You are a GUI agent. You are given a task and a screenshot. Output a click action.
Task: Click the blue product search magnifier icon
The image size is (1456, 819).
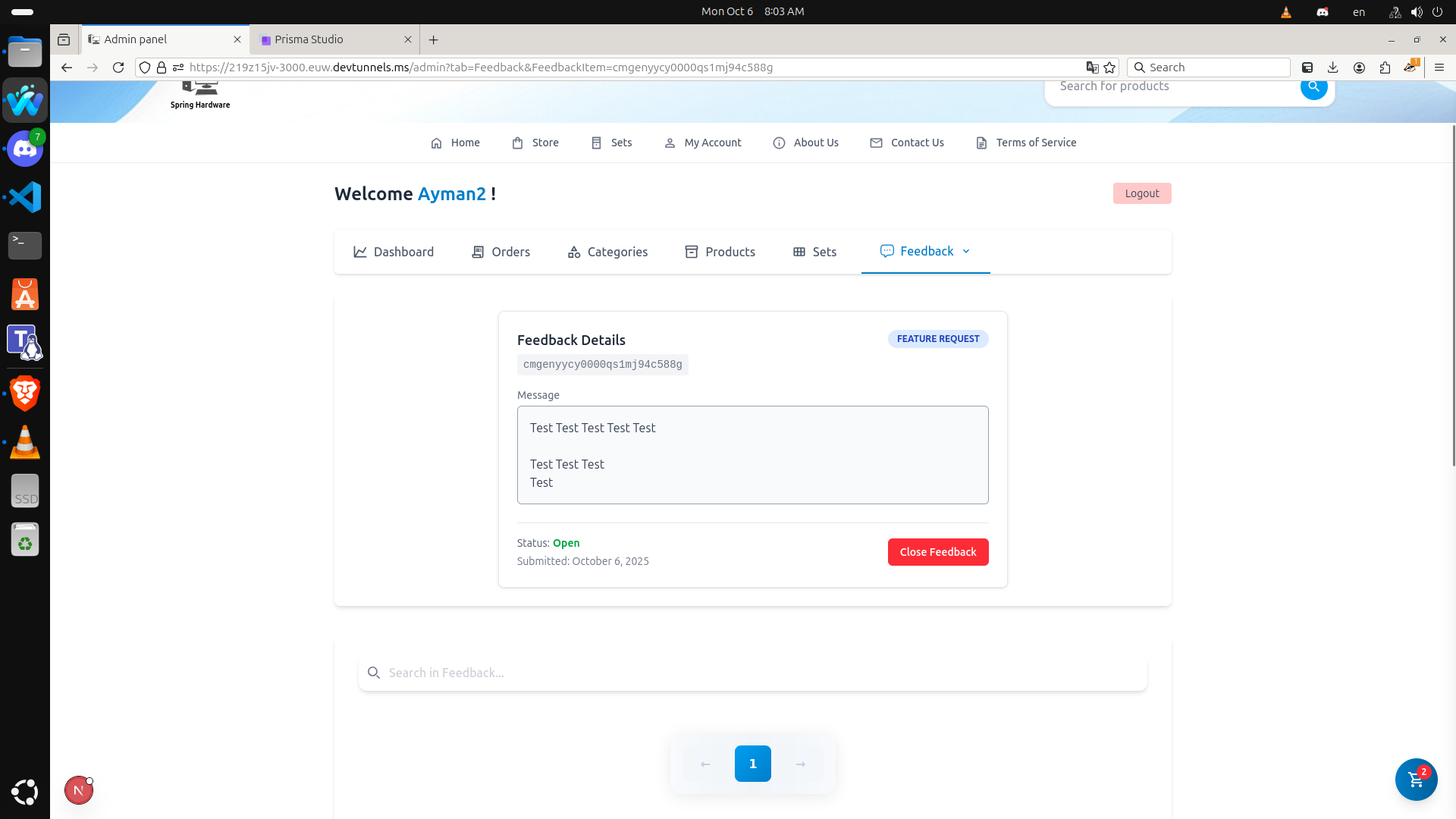click(1313, 87)
